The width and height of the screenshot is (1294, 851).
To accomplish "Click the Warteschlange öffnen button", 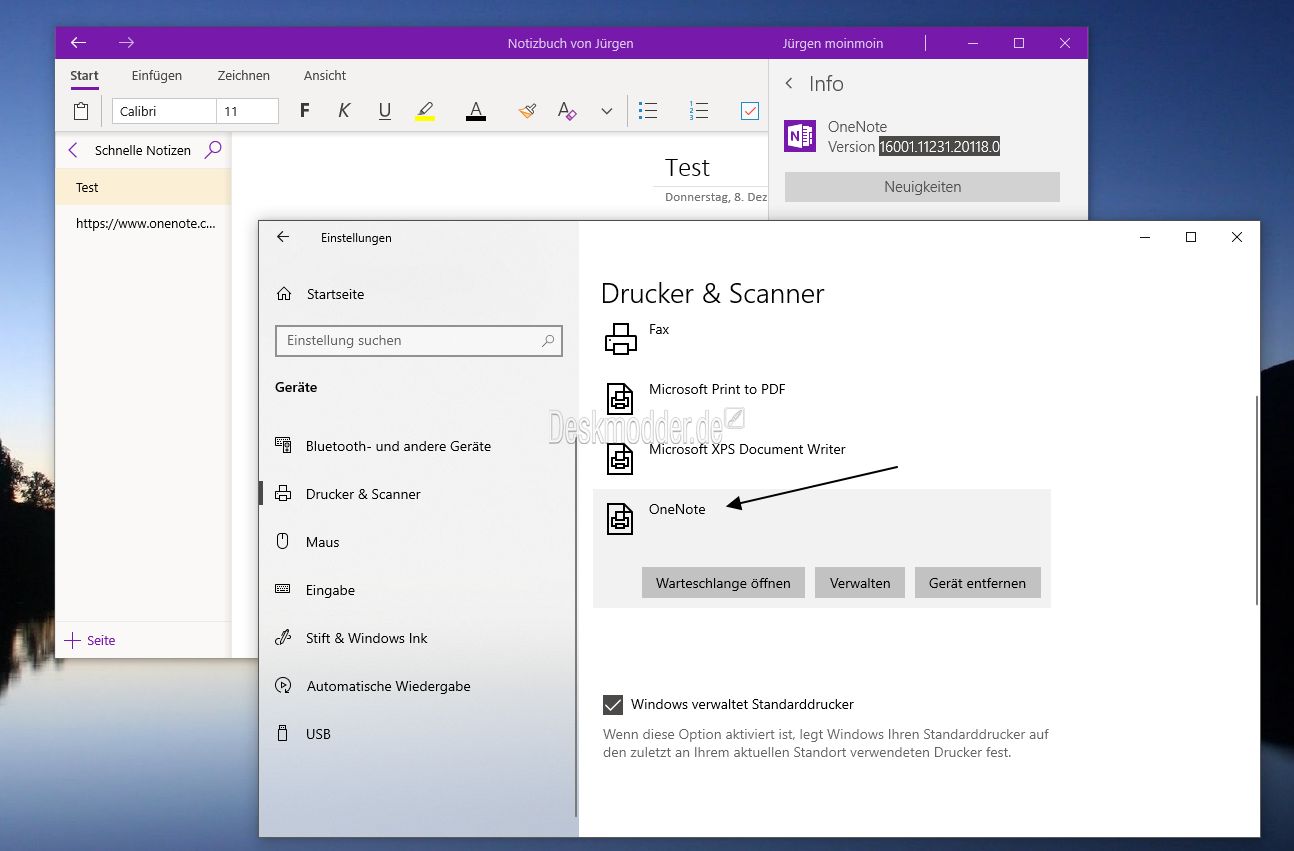I will (723, 583).
